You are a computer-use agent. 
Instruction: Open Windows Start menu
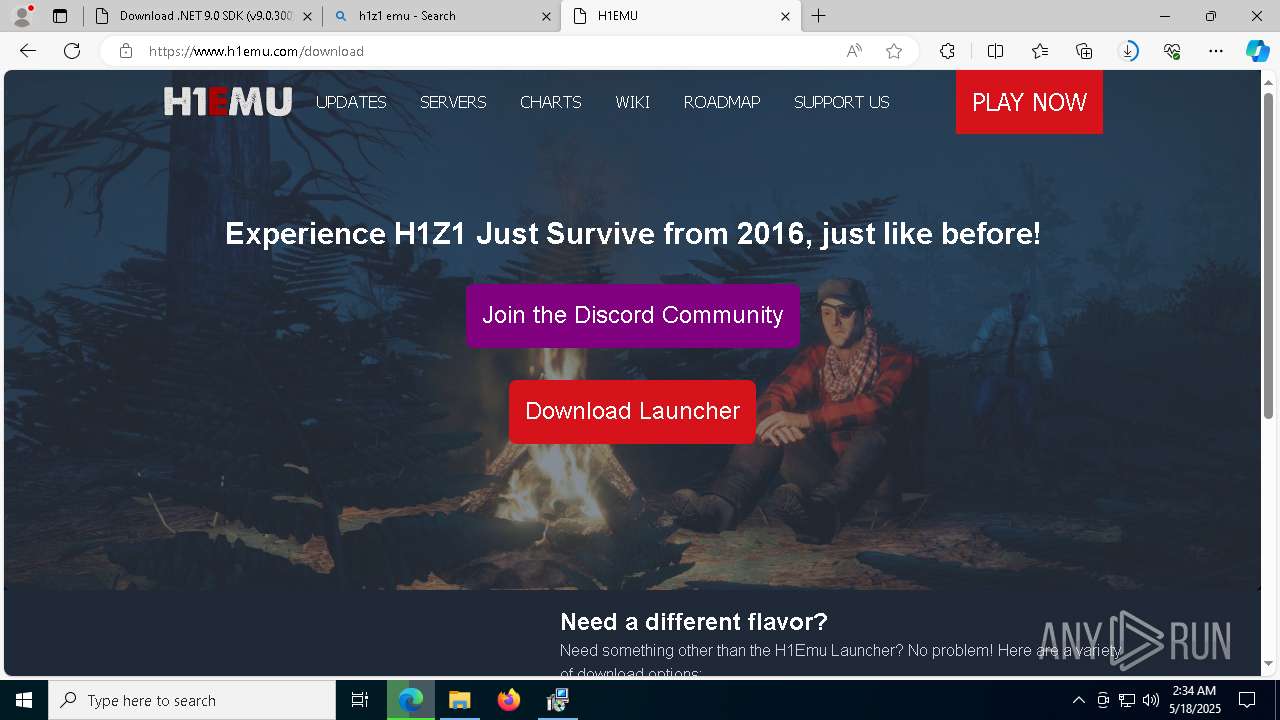[x=24, y=700]
